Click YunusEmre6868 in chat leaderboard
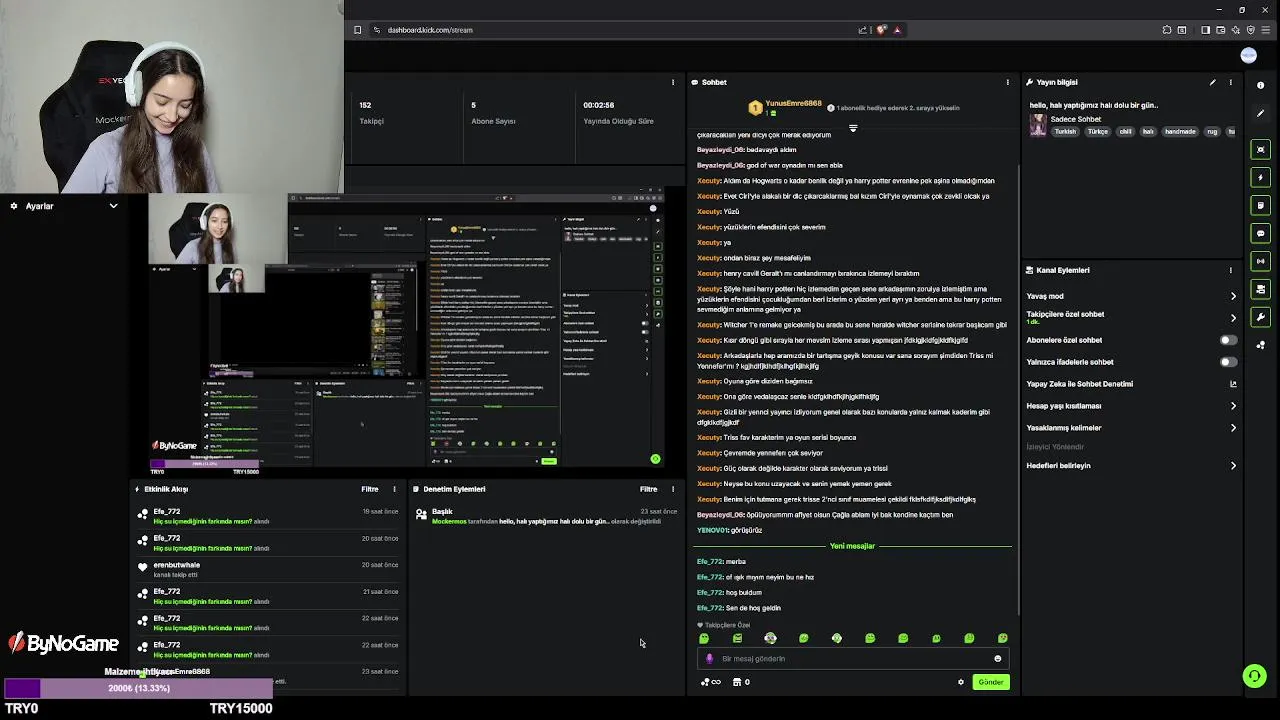Screen dimensions: 1280x720 point(793,104)
